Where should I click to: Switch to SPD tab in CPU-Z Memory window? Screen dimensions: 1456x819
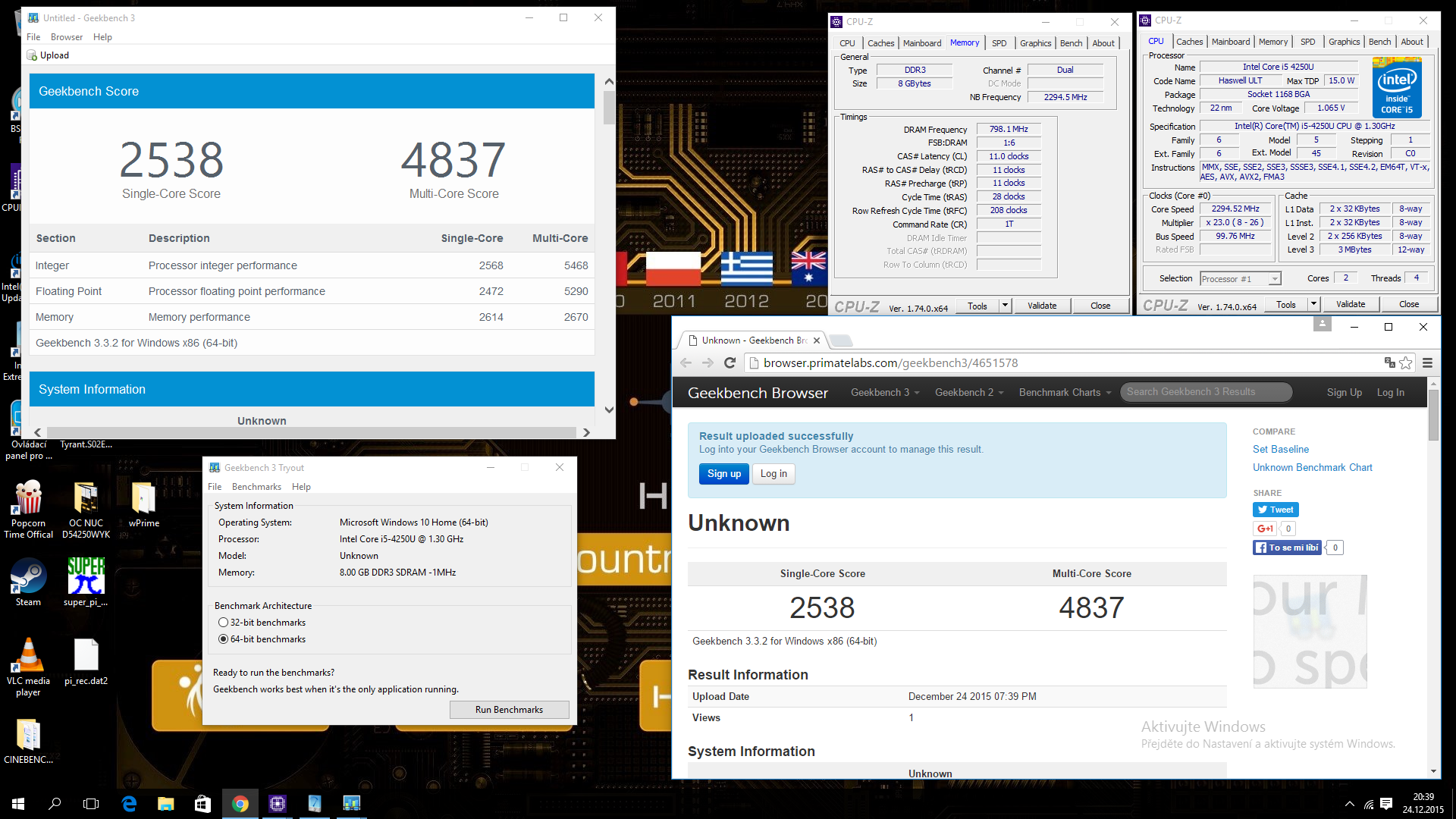coord(999,43)
